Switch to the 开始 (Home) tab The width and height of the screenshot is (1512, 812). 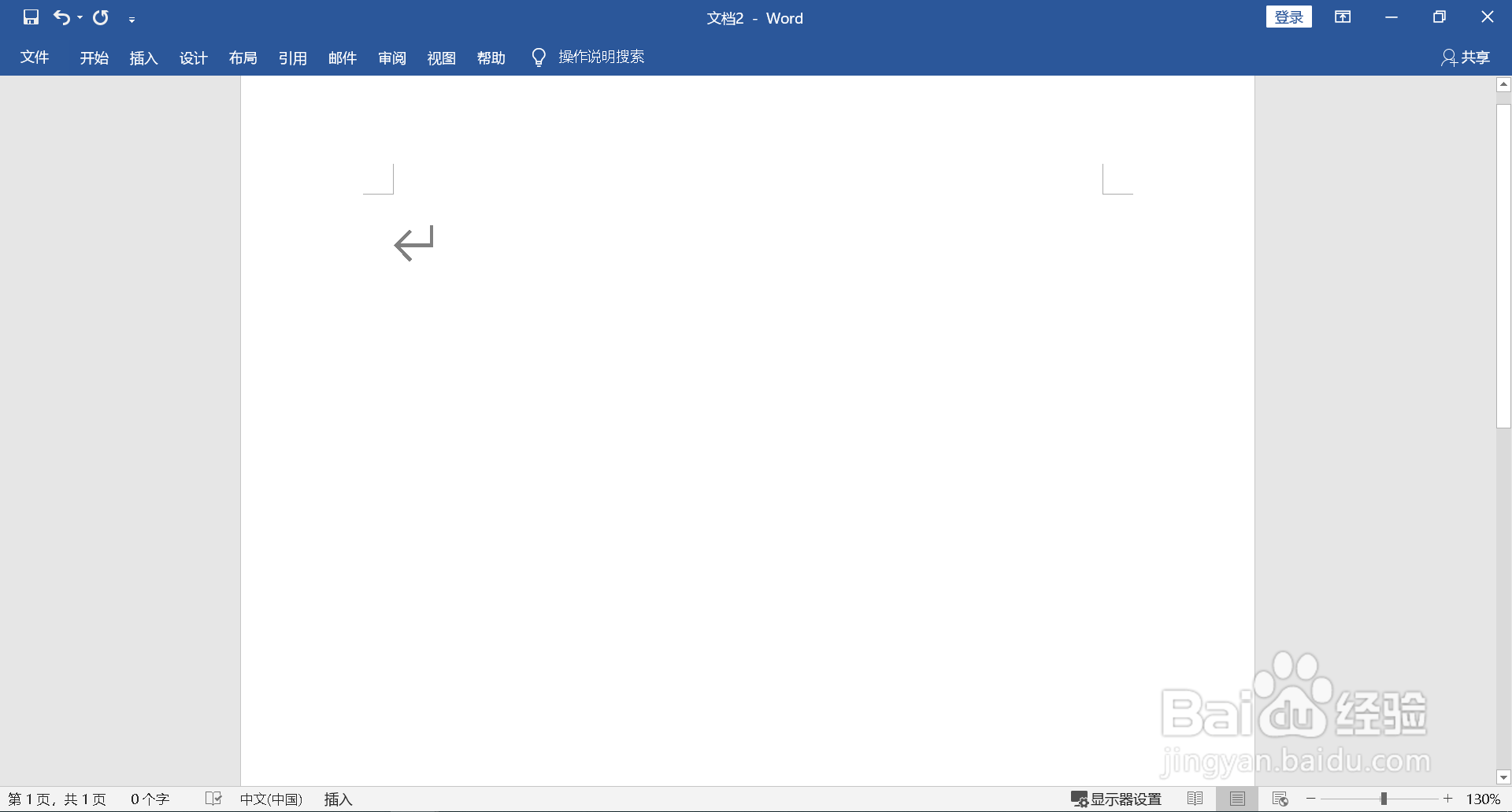(x=94, y=57)
